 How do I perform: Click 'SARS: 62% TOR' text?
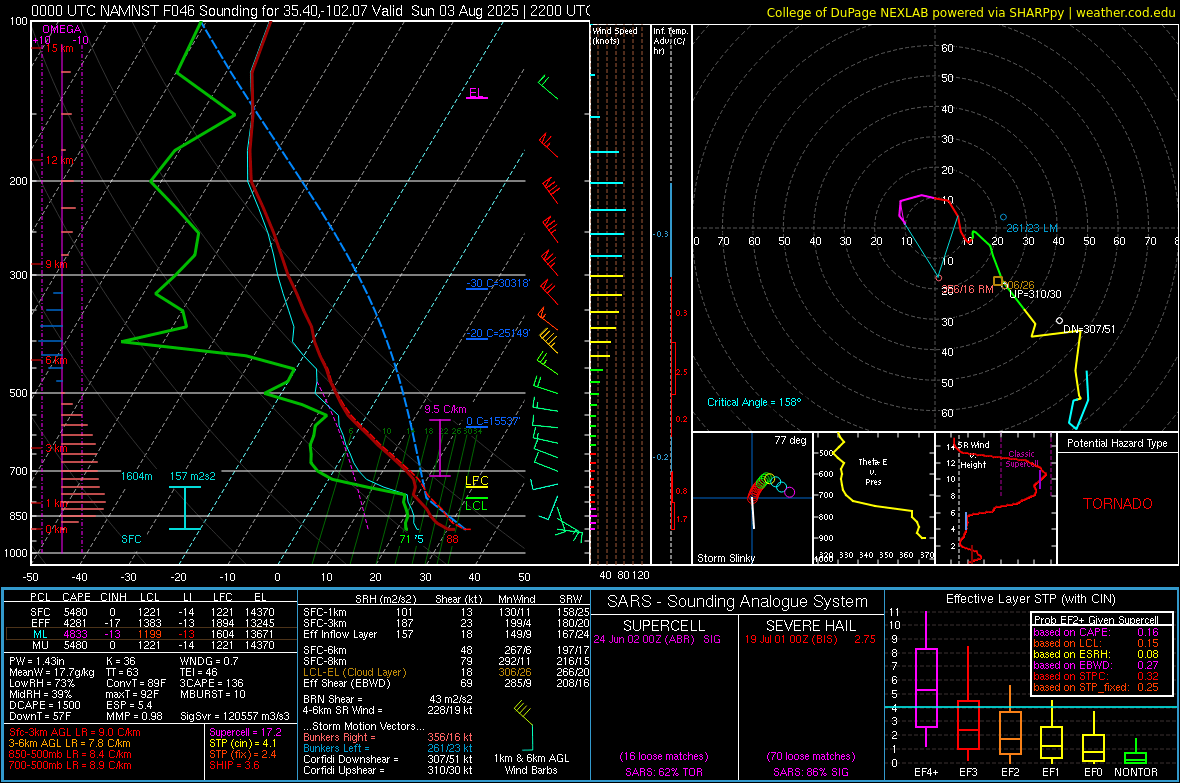click(x=664, y=772)
